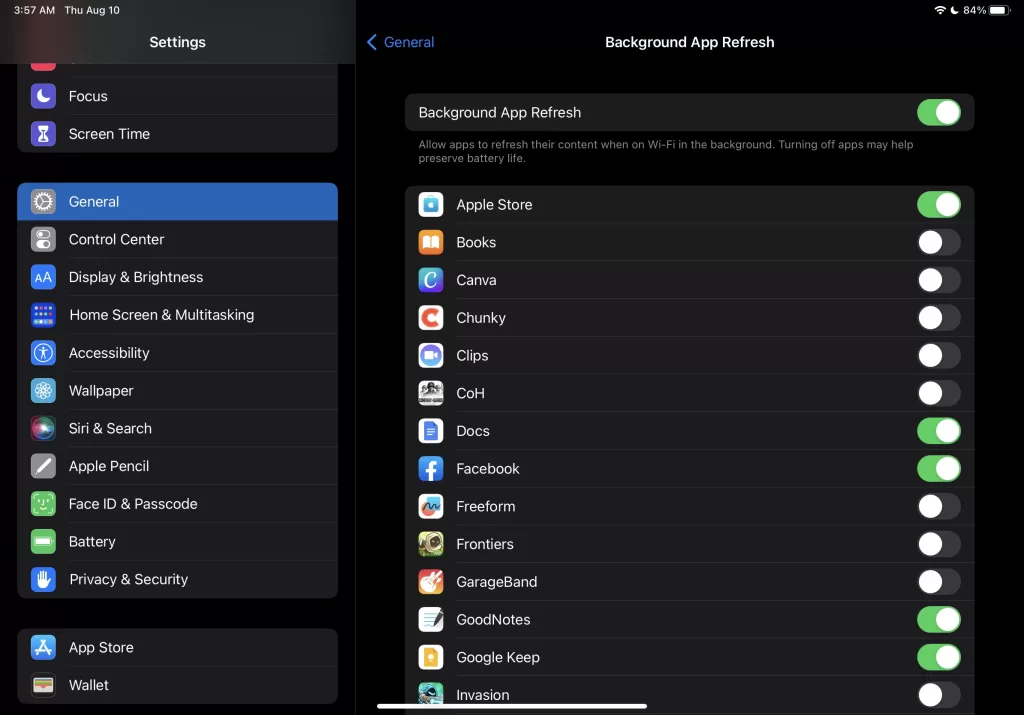Disable the main Background App Refresh switch

(938, 112)
